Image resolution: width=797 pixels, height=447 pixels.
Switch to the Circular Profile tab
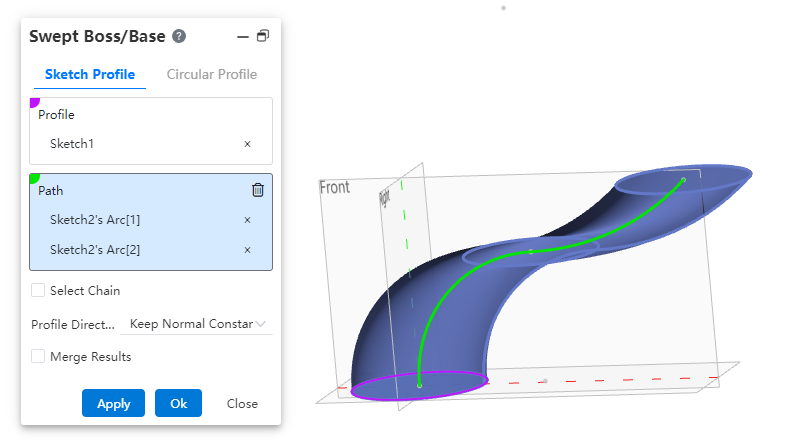pos(212,74)
